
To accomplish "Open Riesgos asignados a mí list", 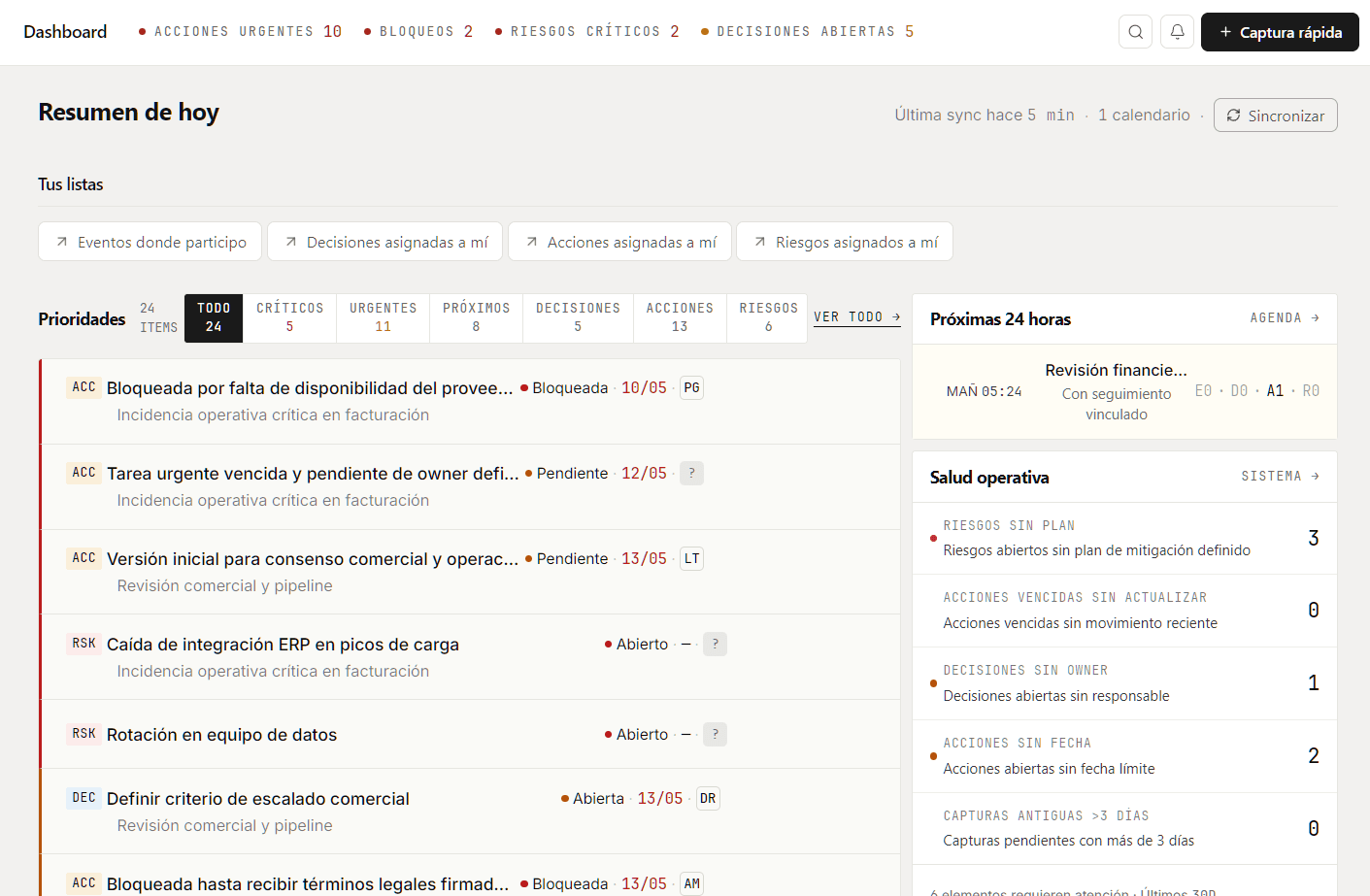I will (845, 242).
